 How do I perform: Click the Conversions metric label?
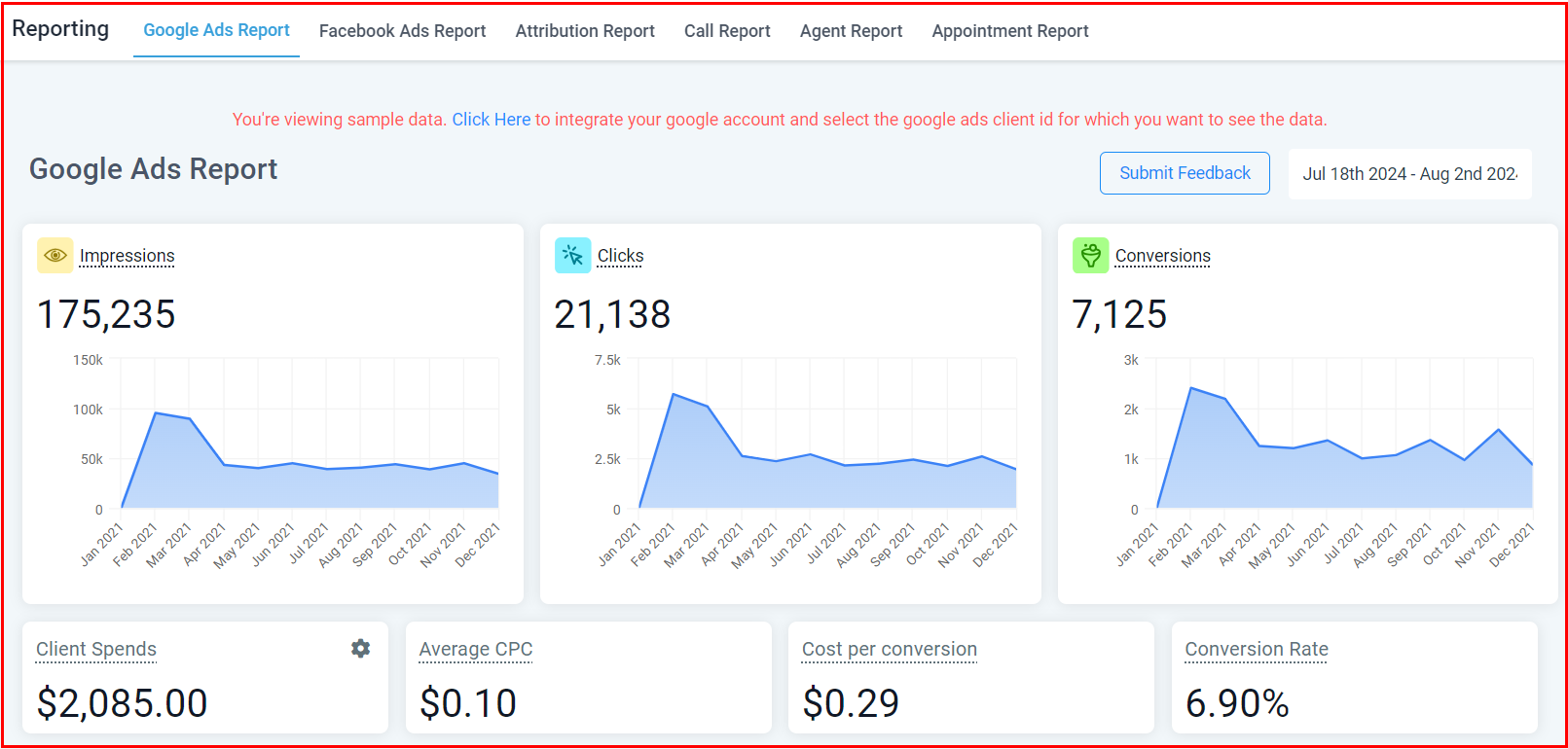coord(1162,256)
